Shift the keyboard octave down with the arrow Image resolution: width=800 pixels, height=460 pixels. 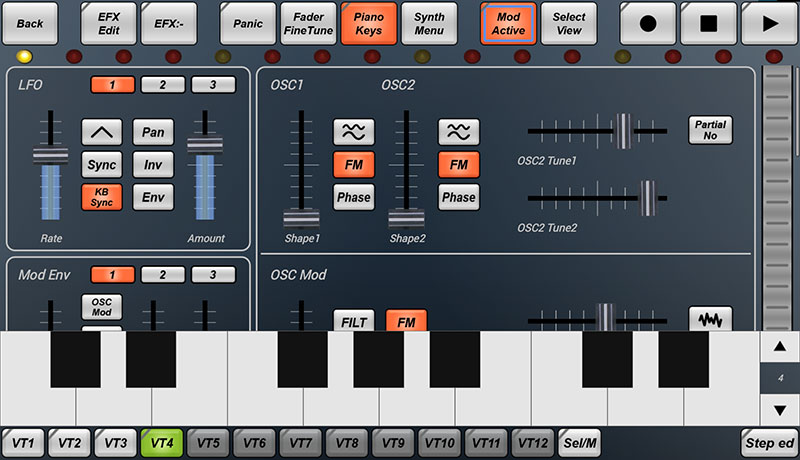pos(780,410)
